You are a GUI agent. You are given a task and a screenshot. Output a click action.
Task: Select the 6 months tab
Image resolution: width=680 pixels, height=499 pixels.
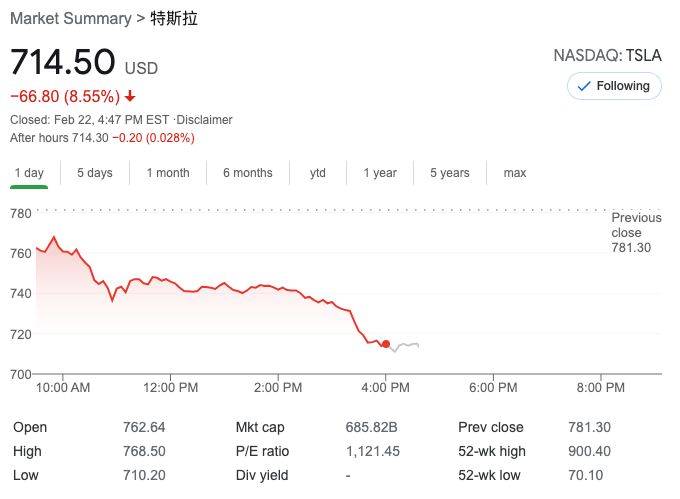click(247, 173)
